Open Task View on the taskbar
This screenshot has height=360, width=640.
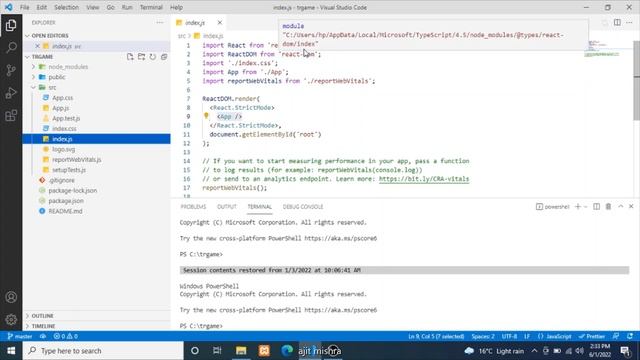point(217,351)
